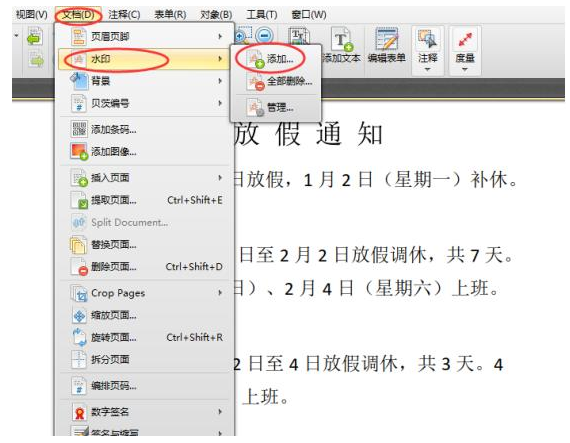This screenshot has width=570, height=443.
Task: Click the 页眉页脚 icon
Action: [79, 37]
